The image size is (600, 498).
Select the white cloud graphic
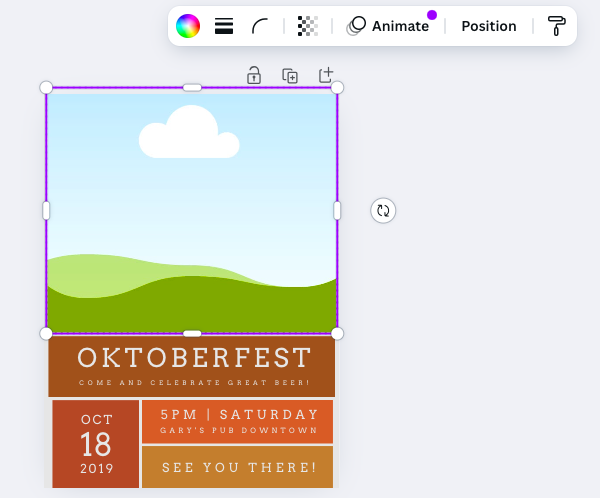coord(189,132)
